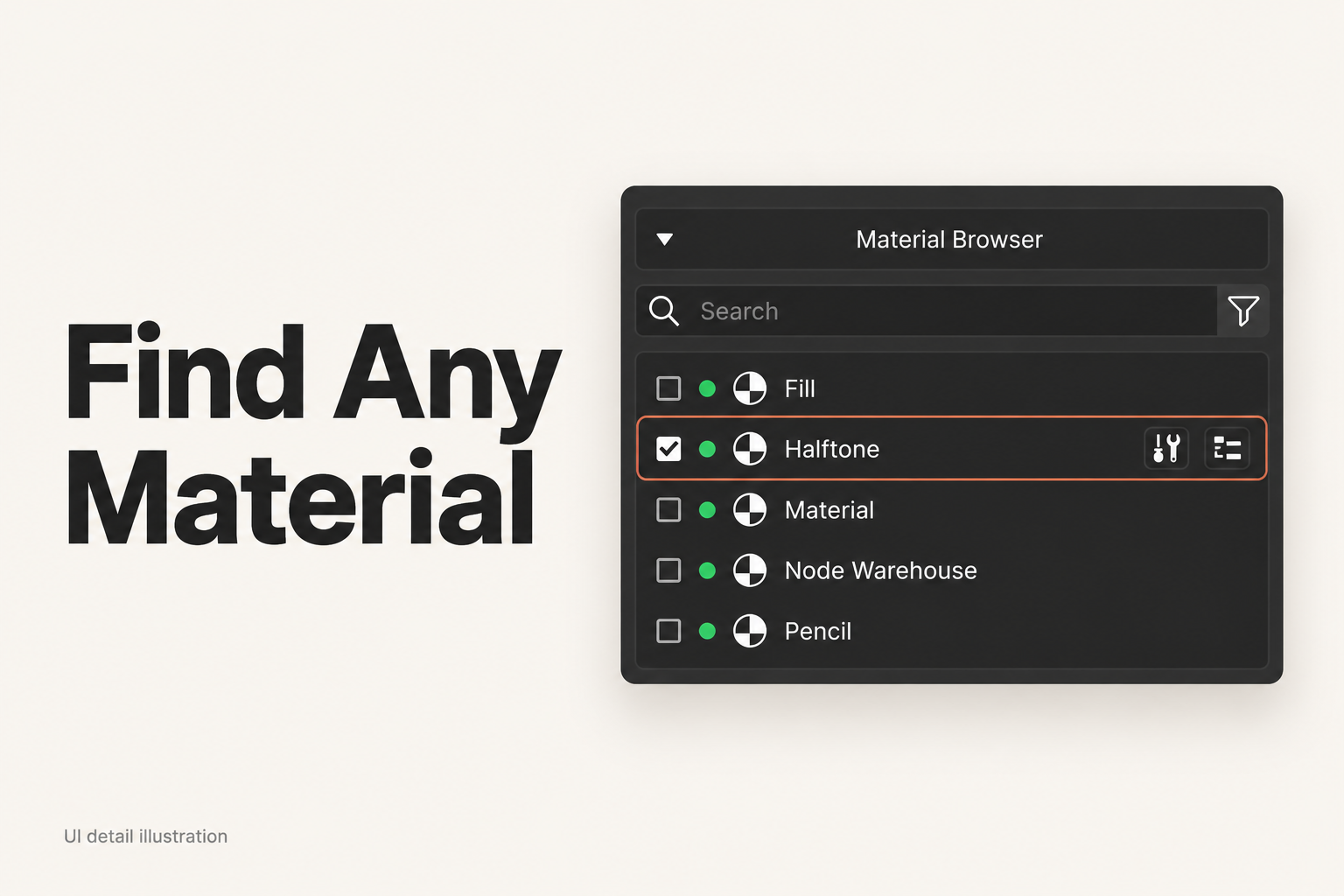1344x896 pixels.
Task: Check the Fill material checkbox
Action: pos(668,388)
